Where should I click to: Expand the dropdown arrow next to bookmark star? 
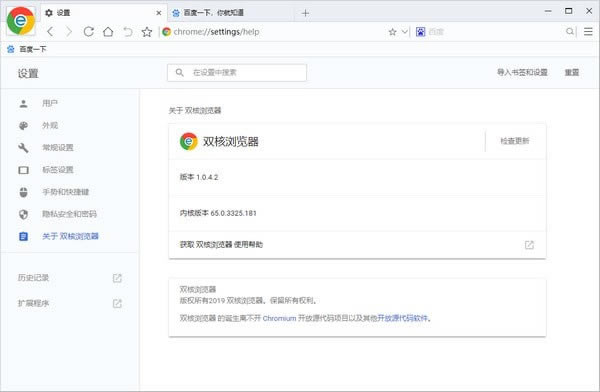(x=404, y=32)
